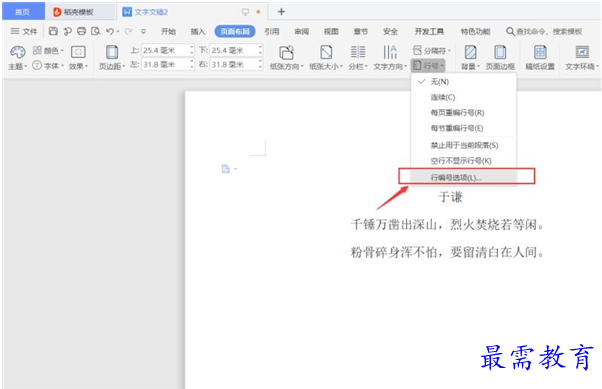602x389 pixels.
Task: Open the 文字环绕 text wrap dropdown
Action: coord(582,58)
